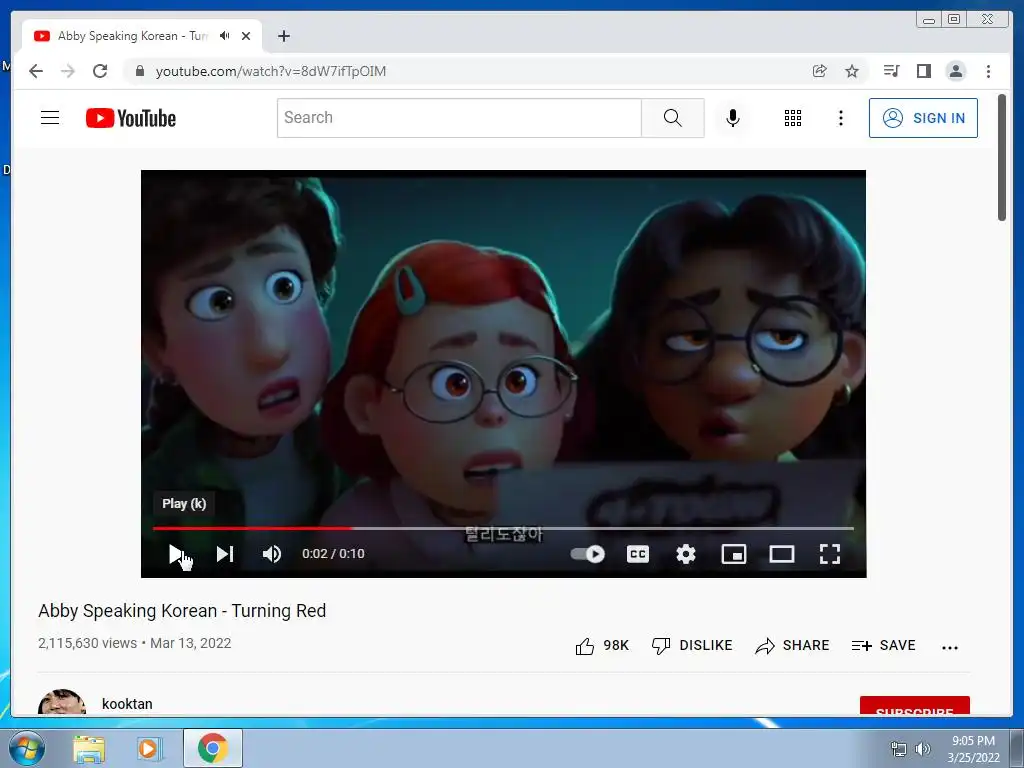
Task: Open the video in full screen
Action: pos(829,554)
